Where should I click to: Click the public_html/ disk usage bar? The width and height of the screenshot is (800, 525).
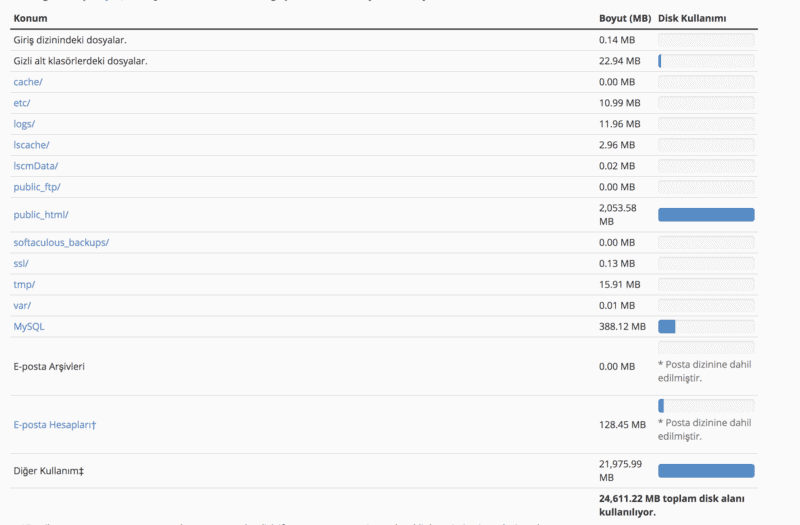point(706,215)
